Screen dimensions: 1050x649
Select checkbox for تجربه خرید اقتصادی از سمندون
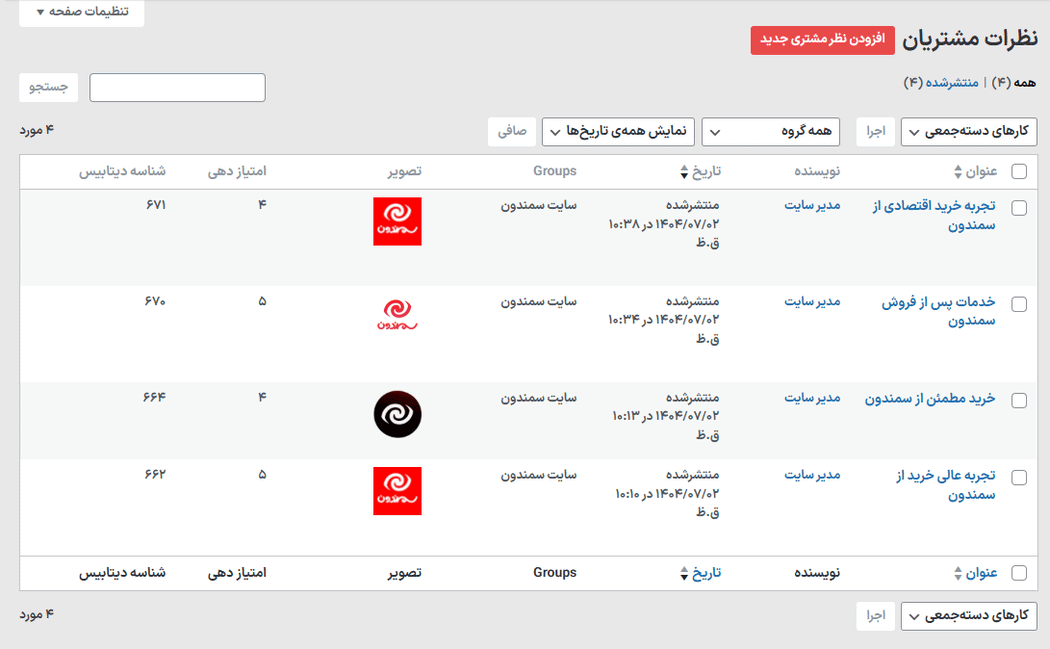(x=1019, y=208)
